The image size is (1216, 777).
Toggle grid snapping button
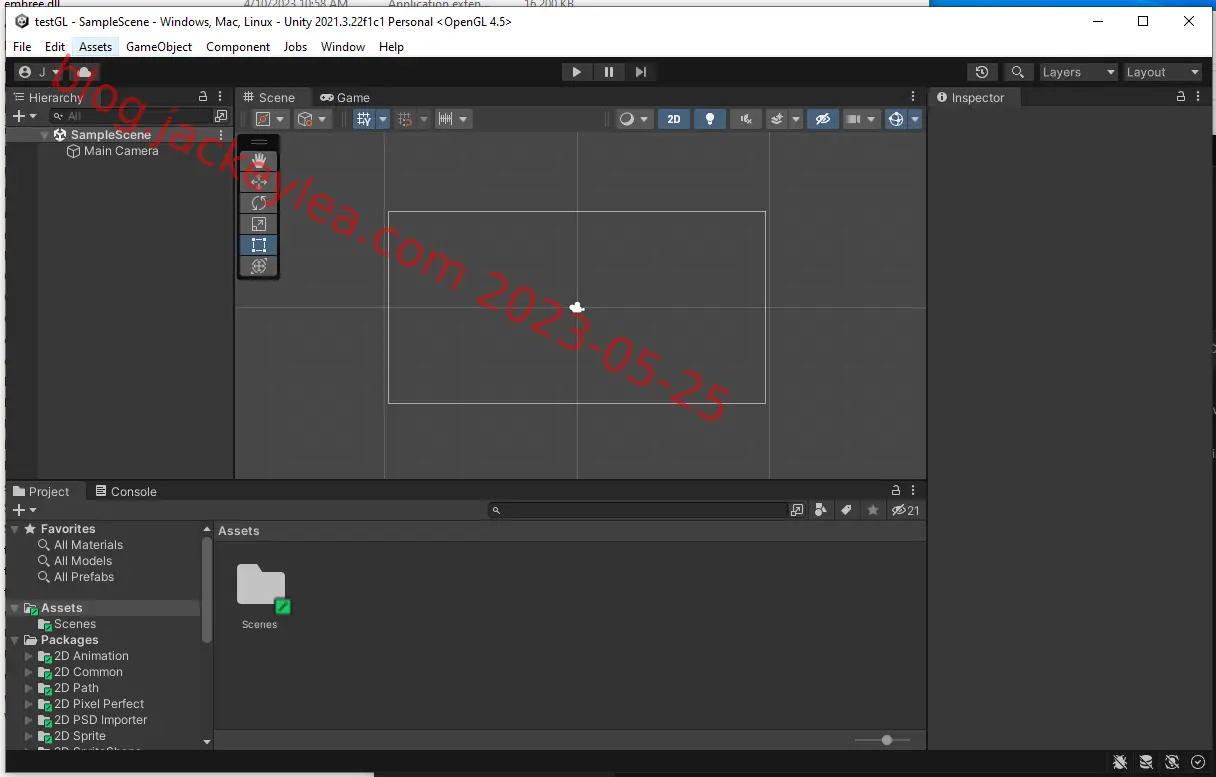[x=405, y=119]
